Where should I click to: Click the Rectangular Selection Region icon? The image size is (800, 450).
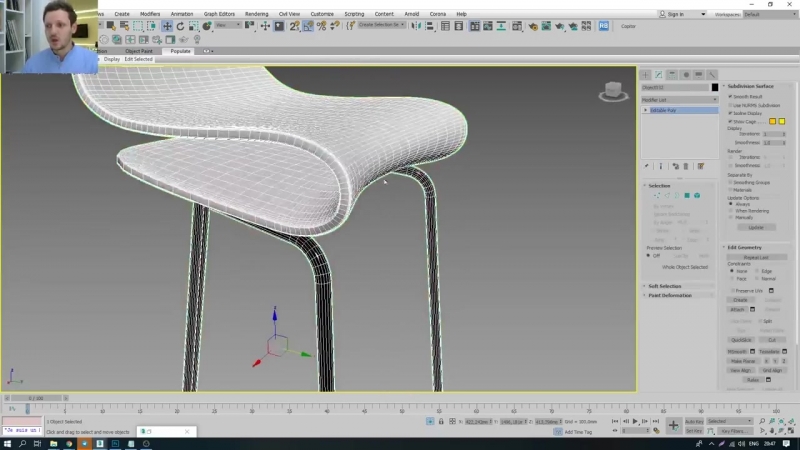coord(138,26)
